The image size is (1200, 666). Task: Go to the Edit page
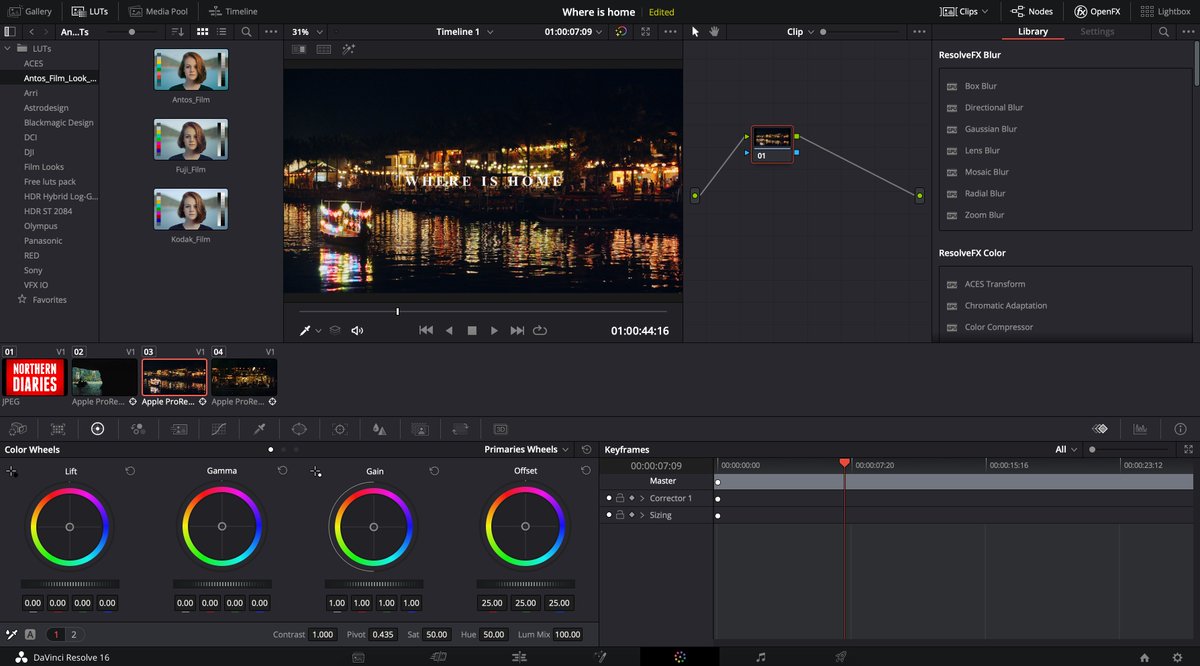coord(519,657)
